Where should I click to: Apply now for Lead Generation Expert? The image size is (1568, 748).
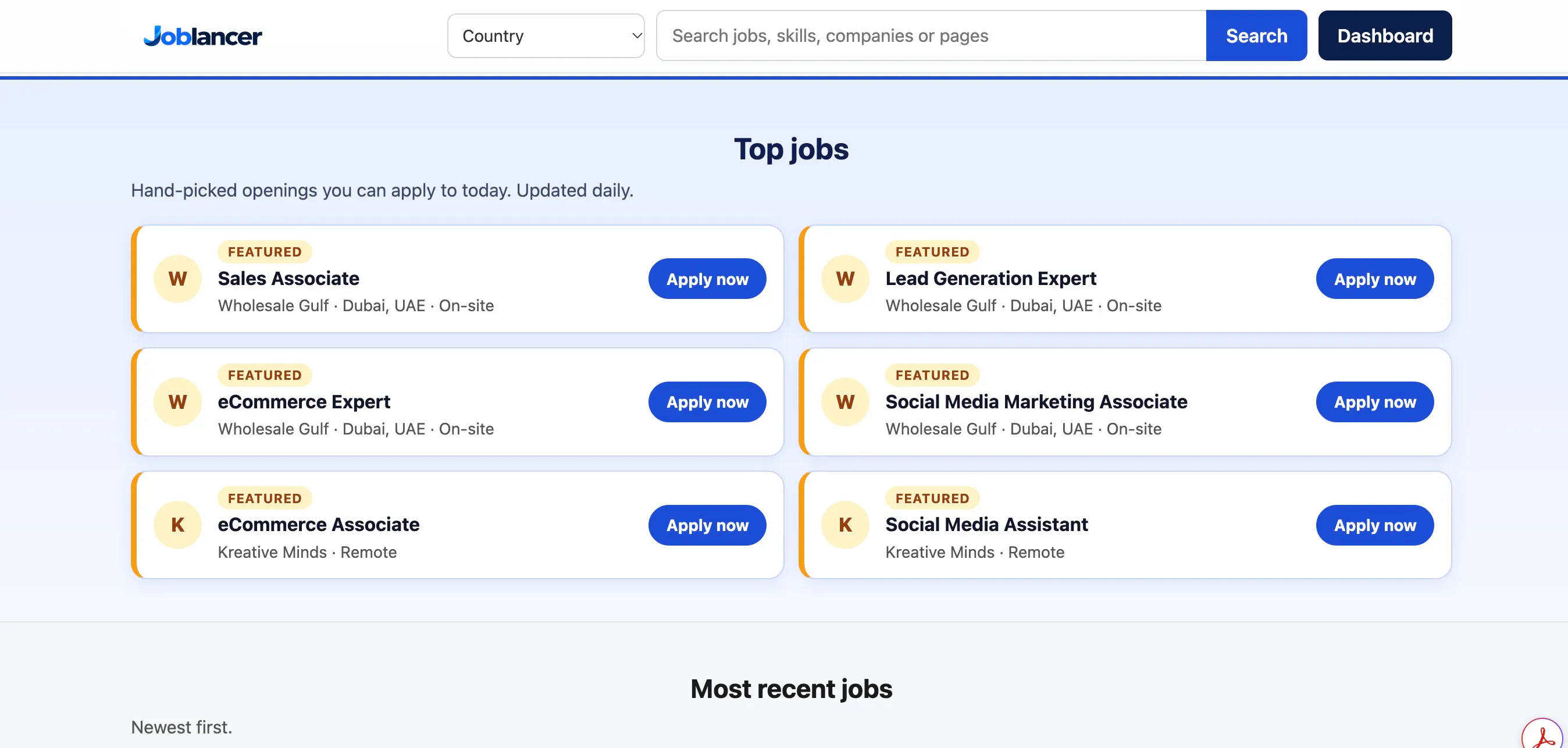click(1375, 279)
